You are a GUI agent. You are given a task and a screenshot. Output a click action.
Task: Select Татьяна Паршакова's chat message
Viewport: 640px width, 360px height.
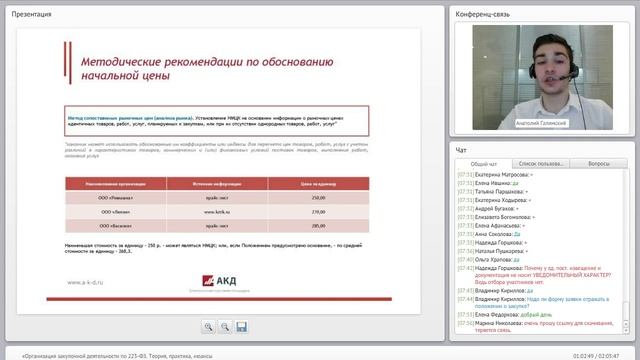pyautogui.click(x=493, y=191)
